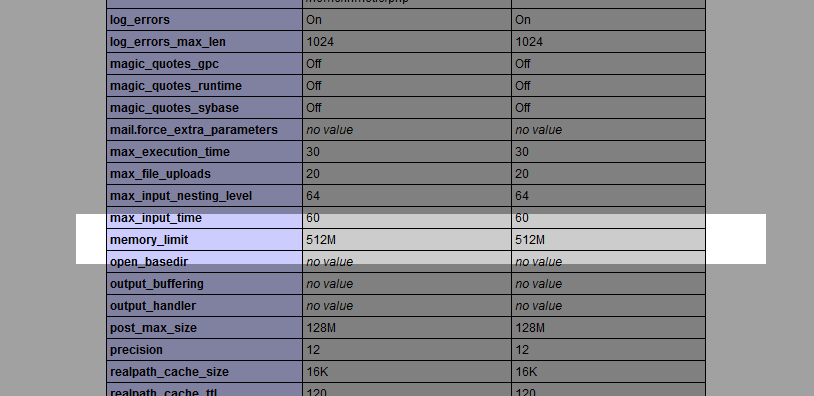Click local value 20 of max_file_uploads
814x396 pixels.
(x=313, y=174)
